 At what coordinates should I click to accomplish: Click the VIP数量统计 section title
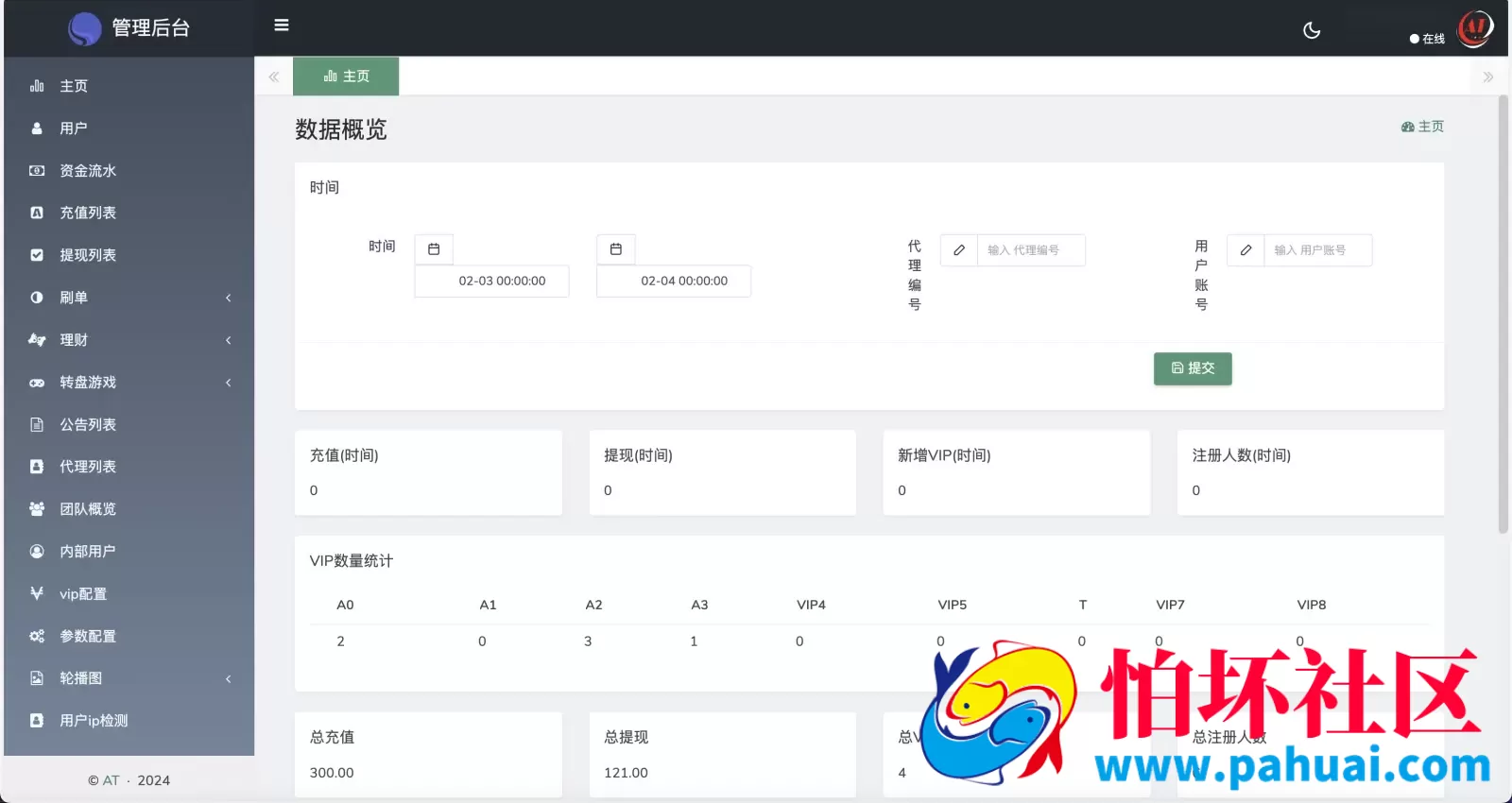pyautogui.click(x=351, y=561)
